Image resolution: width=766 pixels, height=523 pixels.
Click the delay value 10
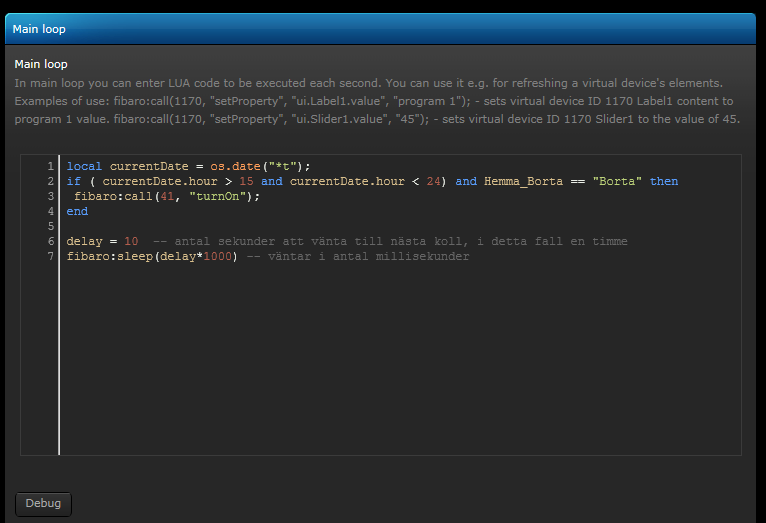point(131,242)
